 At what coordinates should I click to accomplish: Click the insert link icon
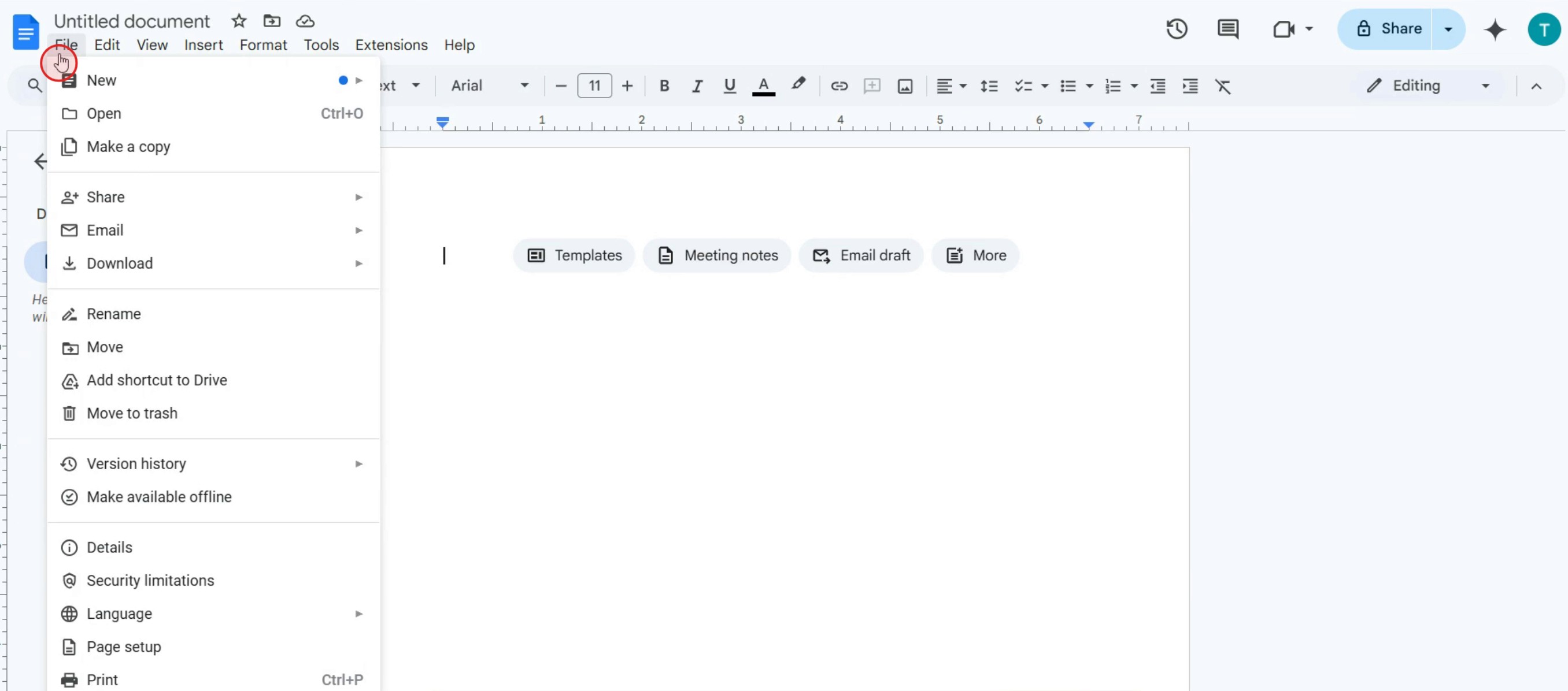point(839,86)
